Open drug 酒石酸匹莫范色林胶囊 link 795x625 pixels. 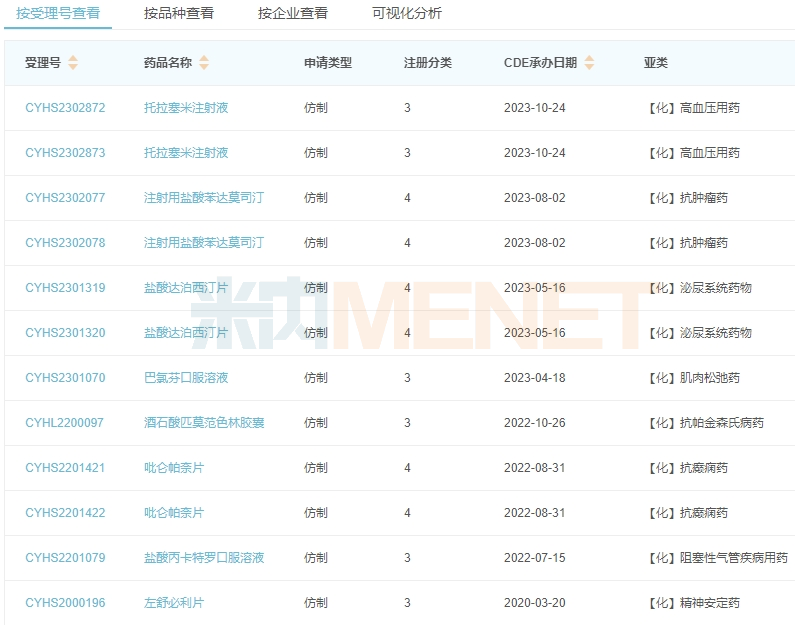point(204,423)
